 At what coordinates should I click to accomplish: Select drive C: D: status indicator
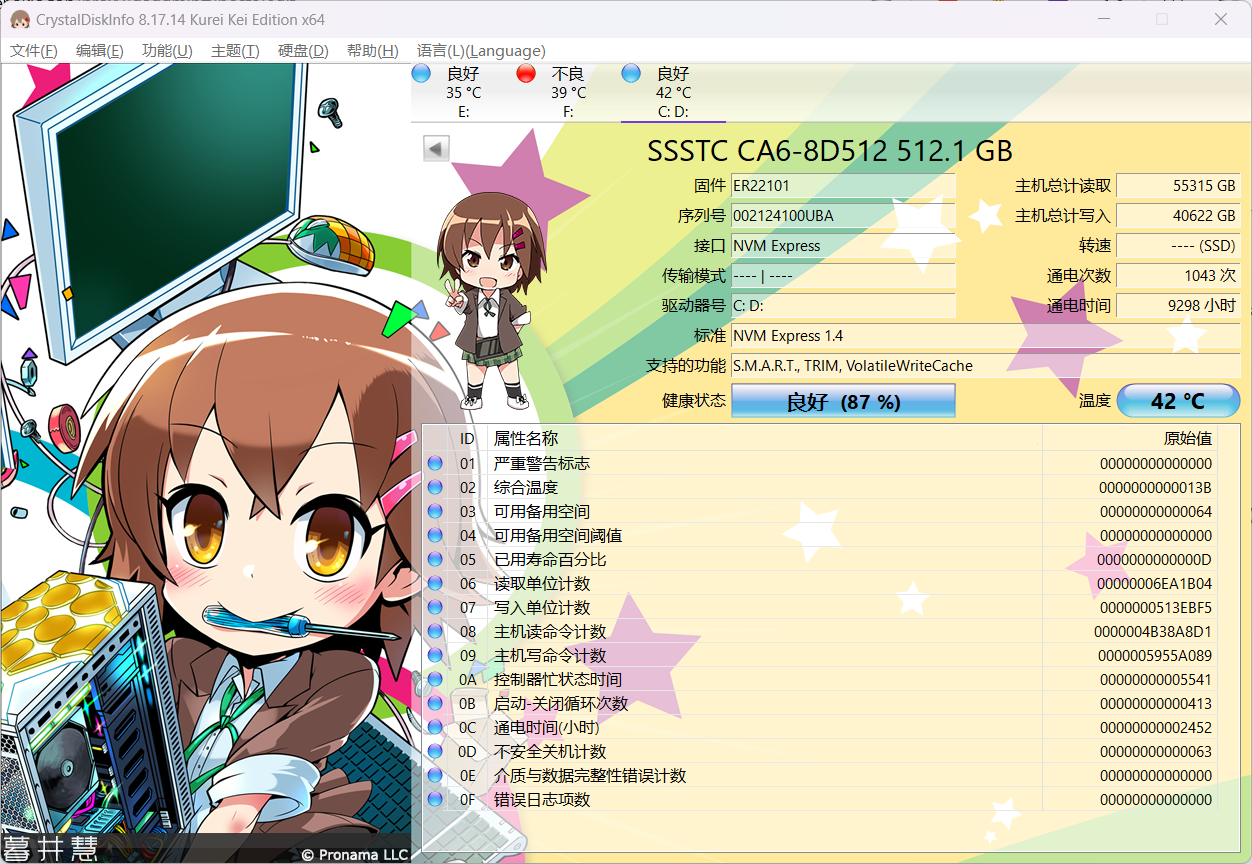click(x=631, y=73)
